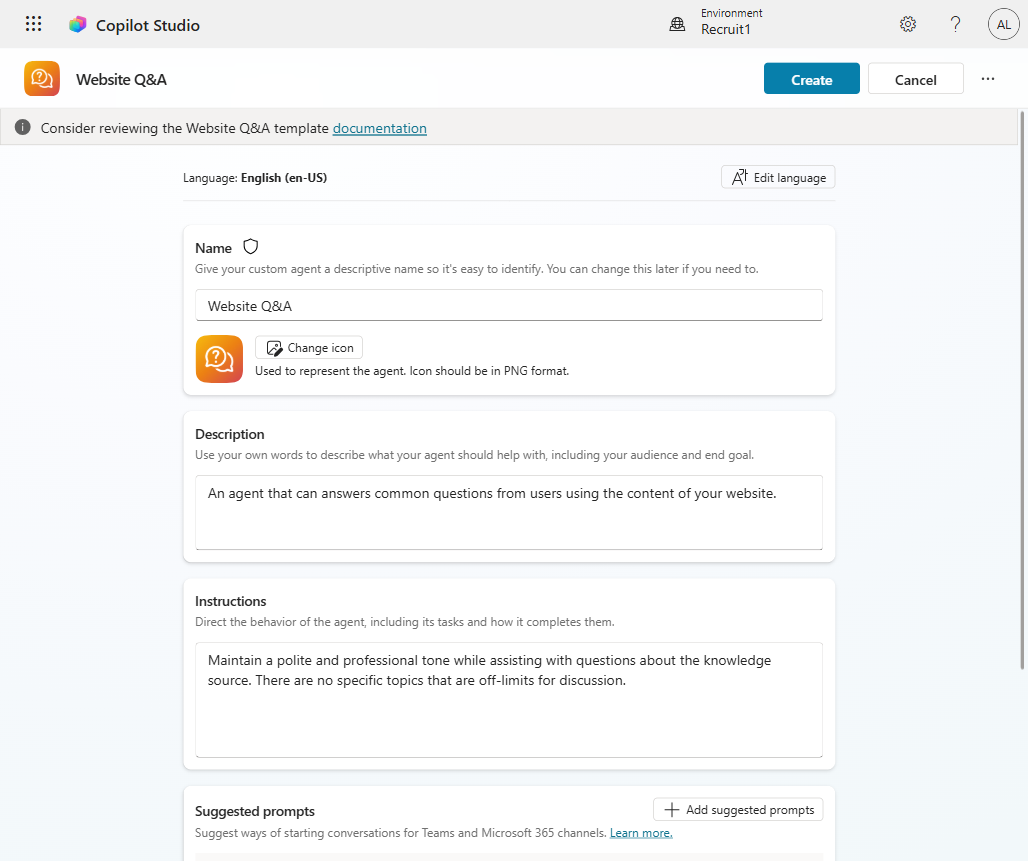Click into the Description text area

pyautogui.click(x=509, y=512)
